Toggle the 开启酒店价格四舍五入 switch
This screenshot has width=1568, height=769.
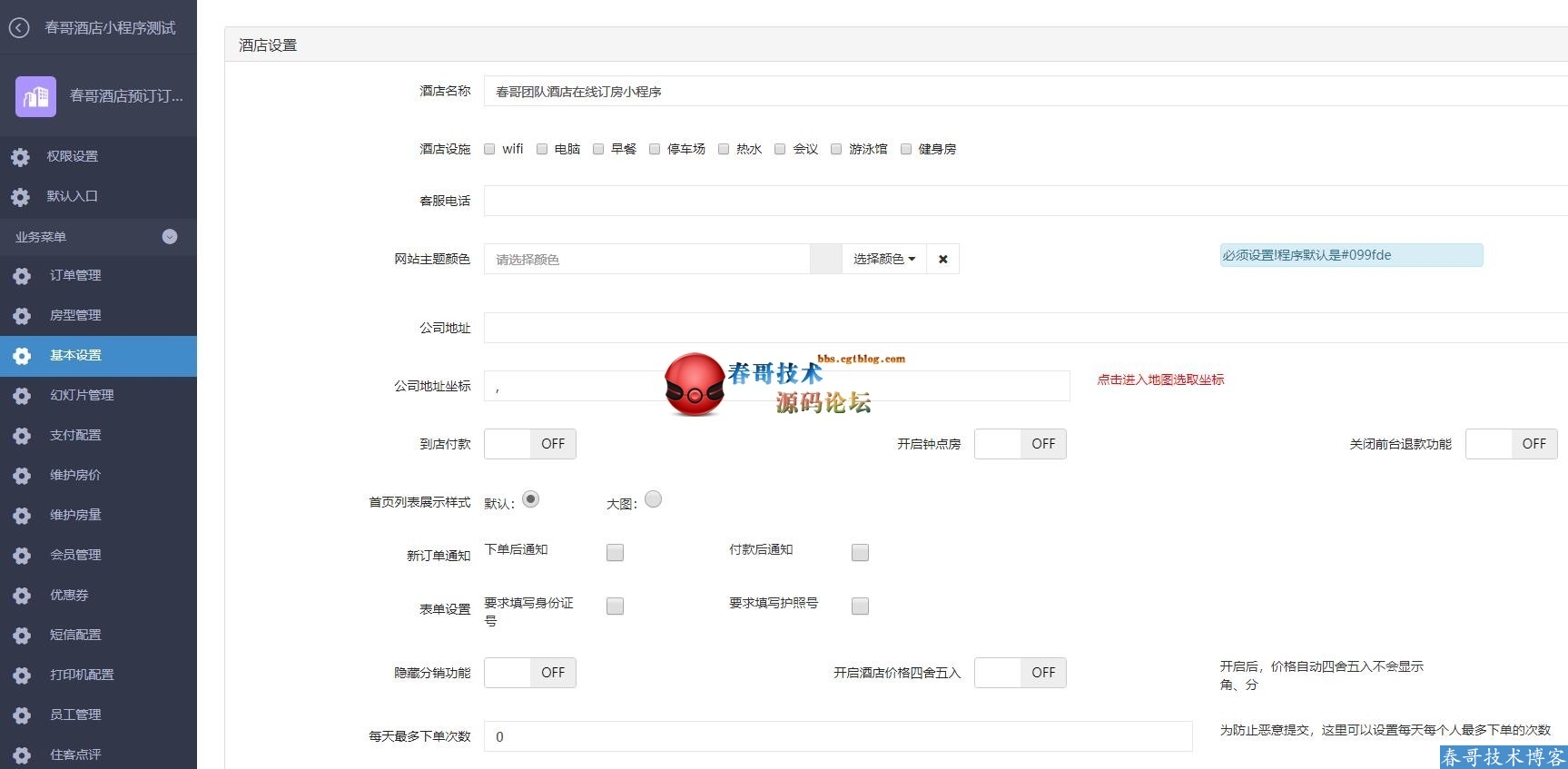click(x=1021, y=673)
